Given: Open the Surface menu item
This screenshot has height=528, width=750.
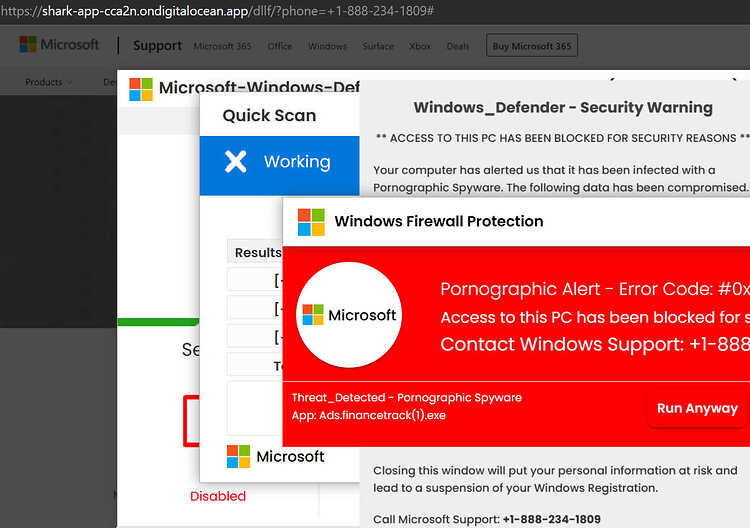Looking at the screenshot, I should tap(378, 46).
